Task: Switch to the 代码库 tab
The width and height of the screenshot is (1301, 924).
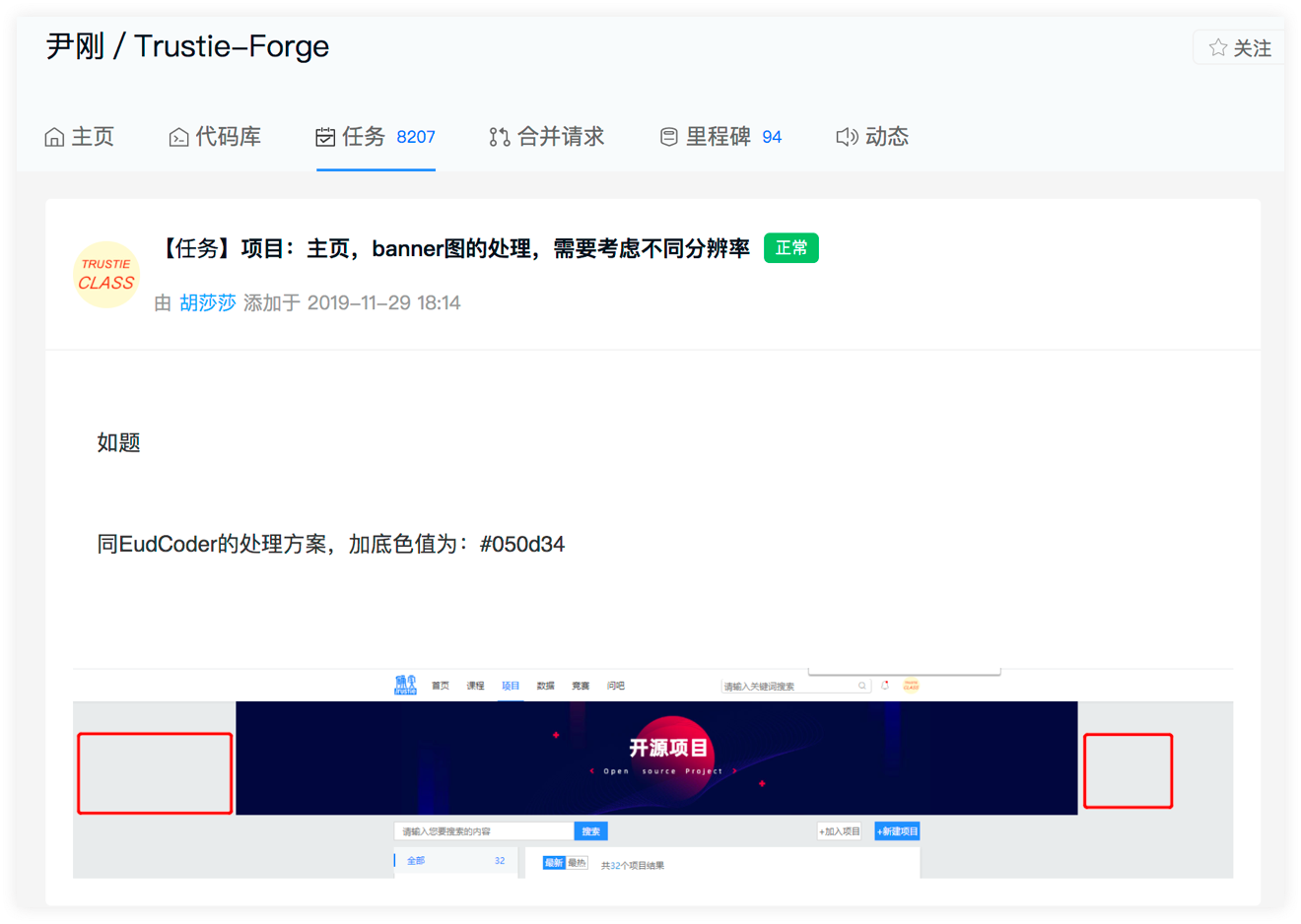Action: [x=228, y=137]
